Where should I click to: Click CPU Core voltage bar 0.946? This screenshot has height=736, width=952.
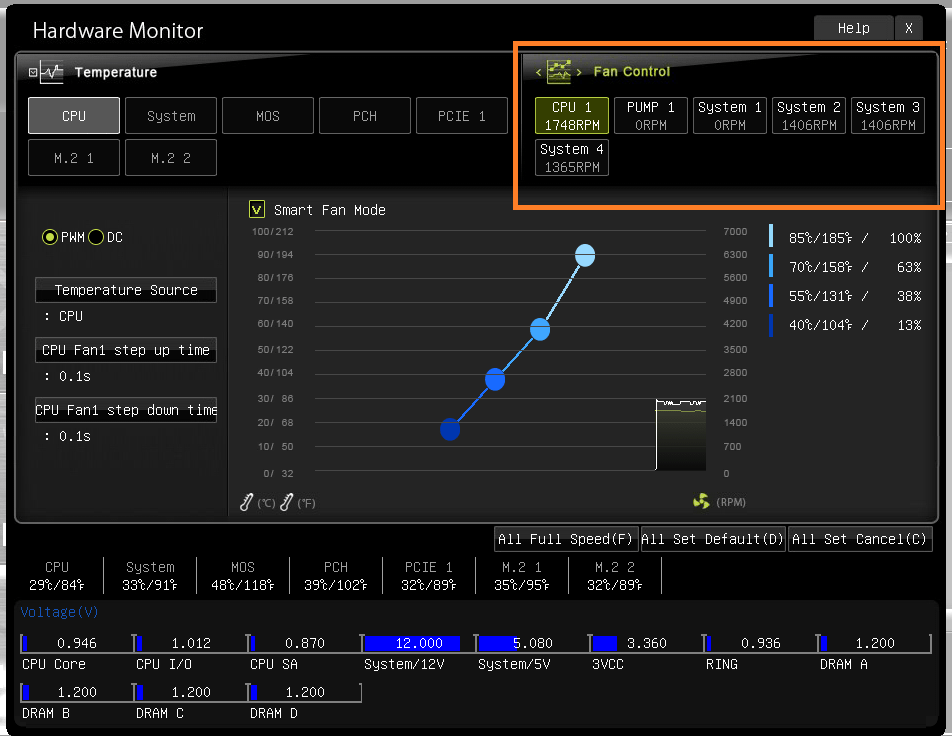(77, 643)
